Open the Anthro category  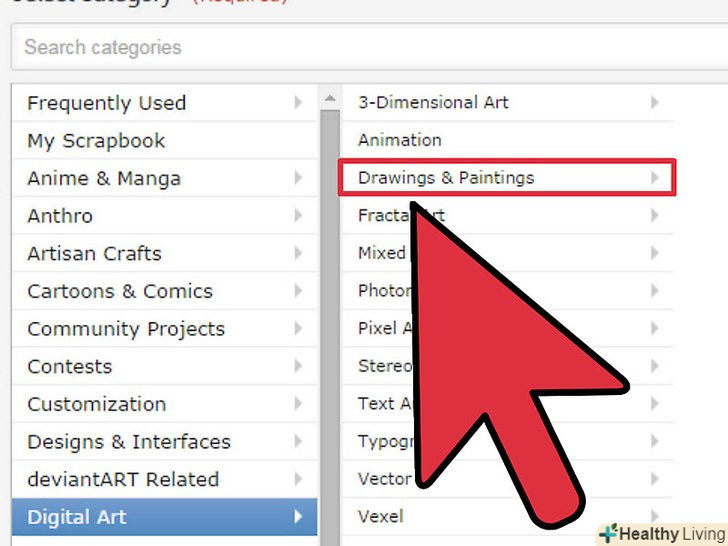(164, 216)
